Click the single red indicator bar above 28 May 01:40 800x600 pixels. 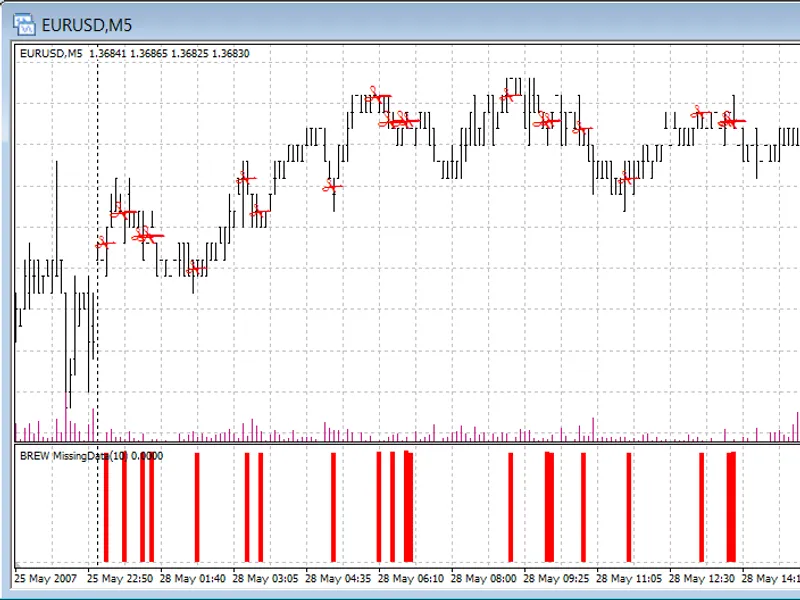point(197,507)
